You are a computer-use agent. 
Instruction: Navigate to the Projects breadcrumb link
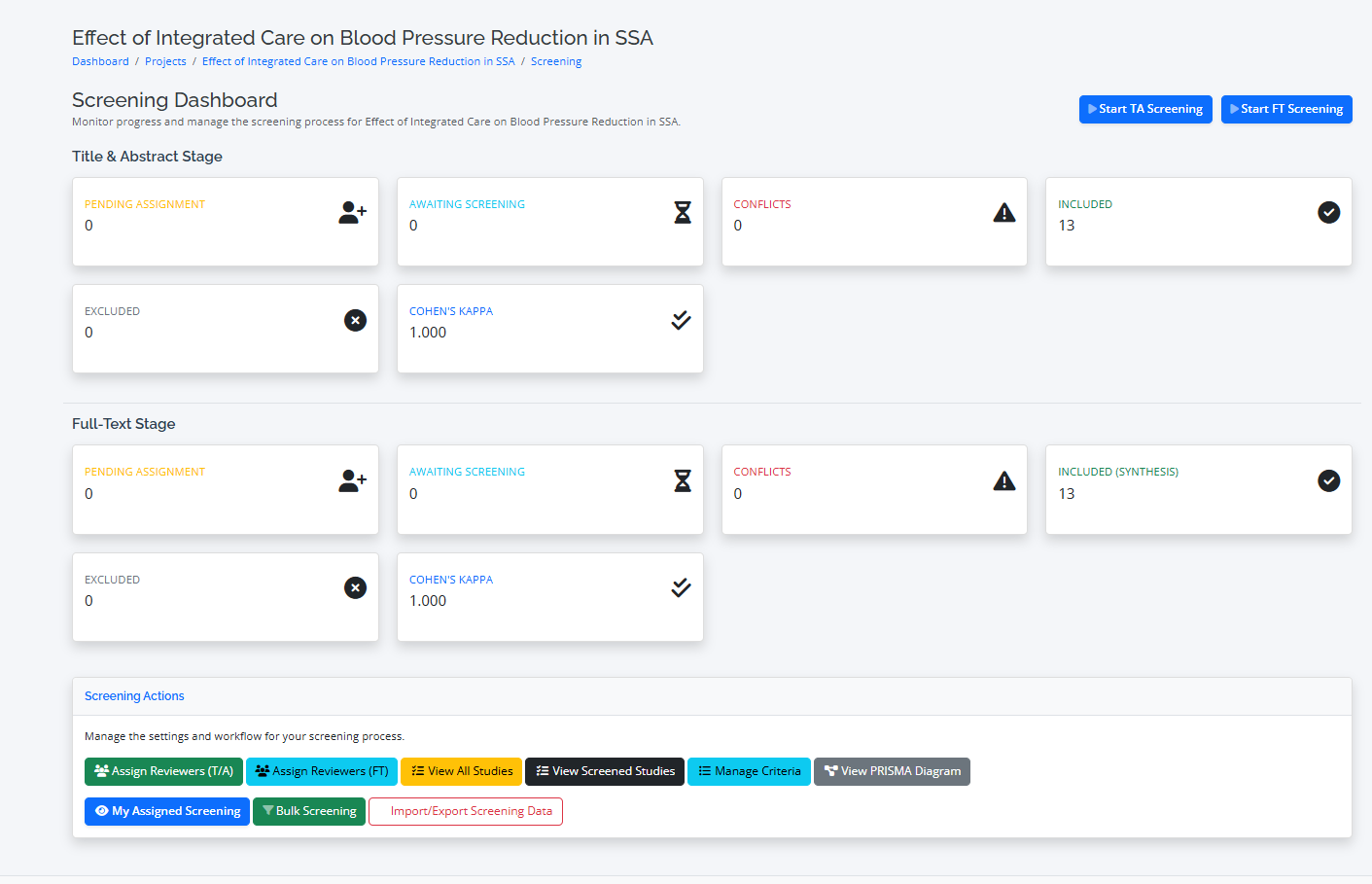[x=165, y=61]
